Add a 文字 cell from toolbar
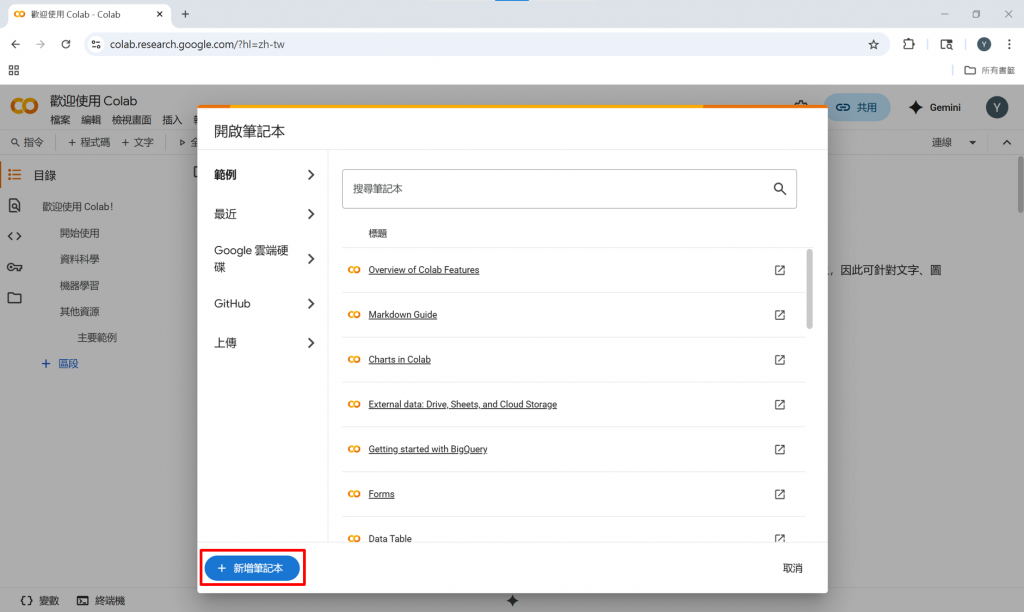Viewport: 1024px width, 612px height. [137, 142]
